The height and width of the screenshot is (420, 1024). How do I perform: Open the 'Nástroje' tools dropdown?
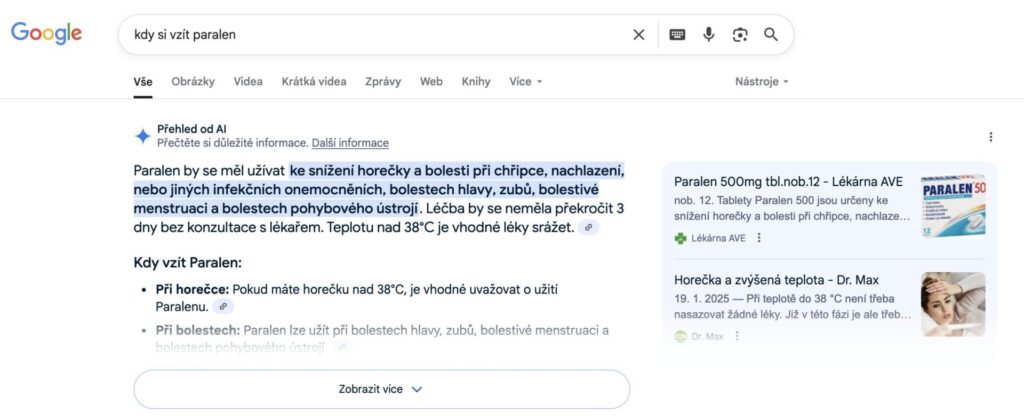[x=761, y=82]
